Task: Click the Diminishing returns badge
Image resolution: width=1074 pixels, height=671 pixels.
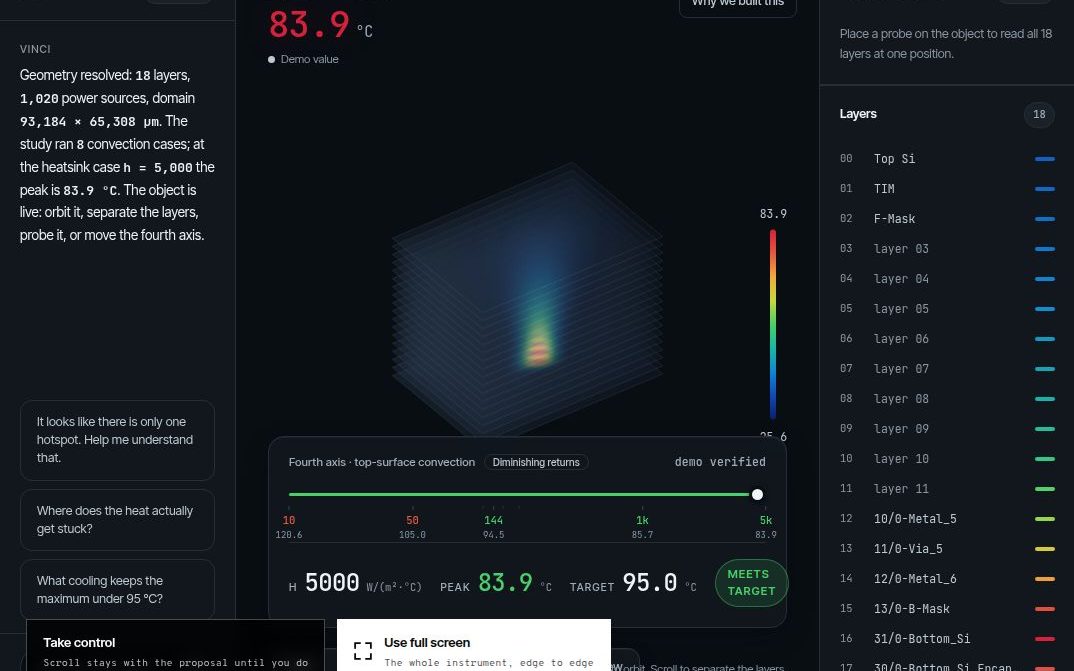Action: coord(536,462)
